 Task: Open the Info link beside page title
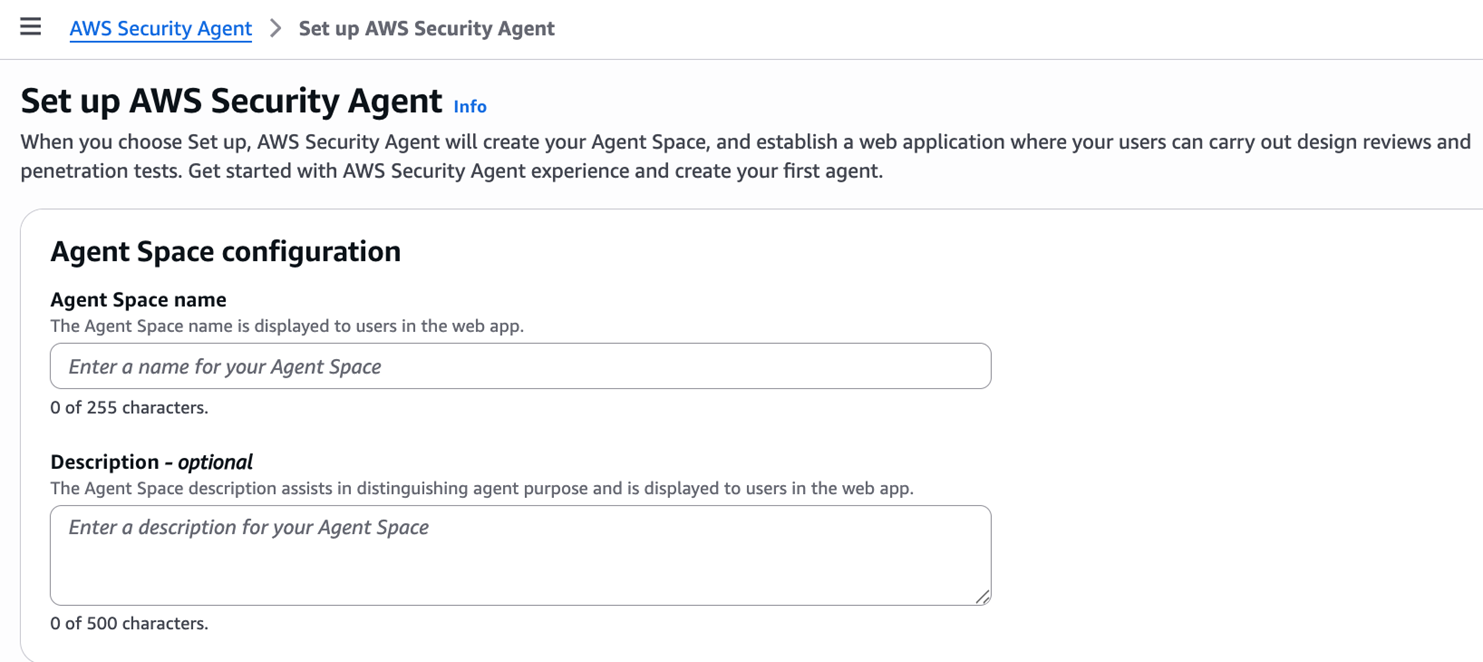tap(470, 106)
